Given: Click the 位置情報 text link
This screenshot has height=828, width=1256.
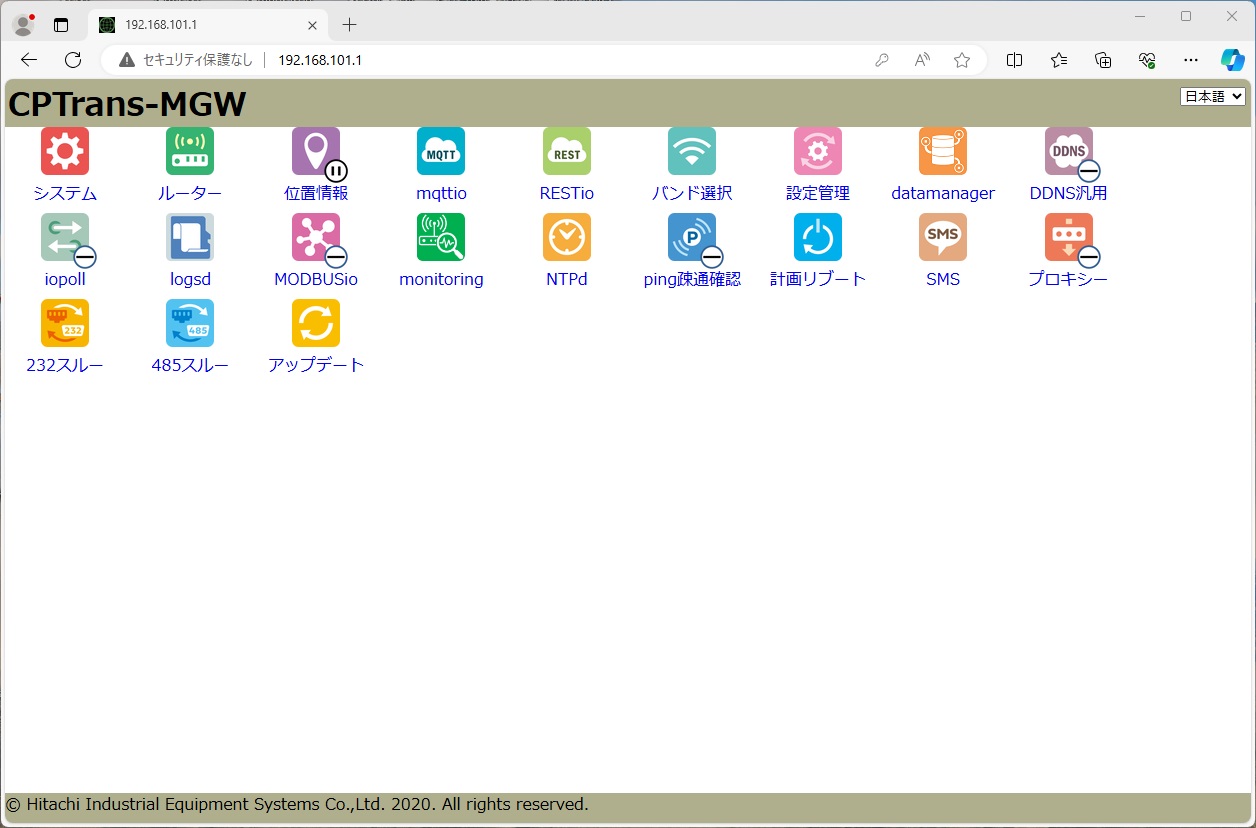Looking at the screenshot, I should click(316, 193).
